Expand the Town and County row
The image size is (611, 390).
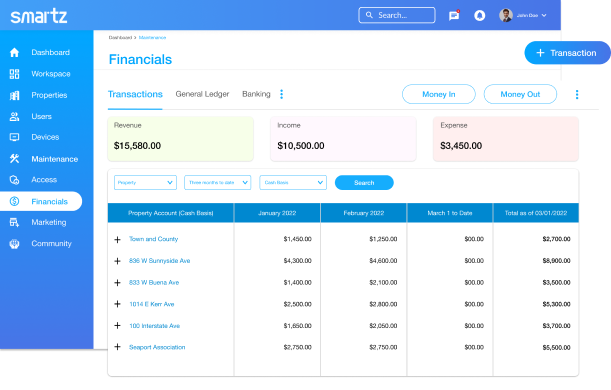pyautogui.click(x=117, y=239)
